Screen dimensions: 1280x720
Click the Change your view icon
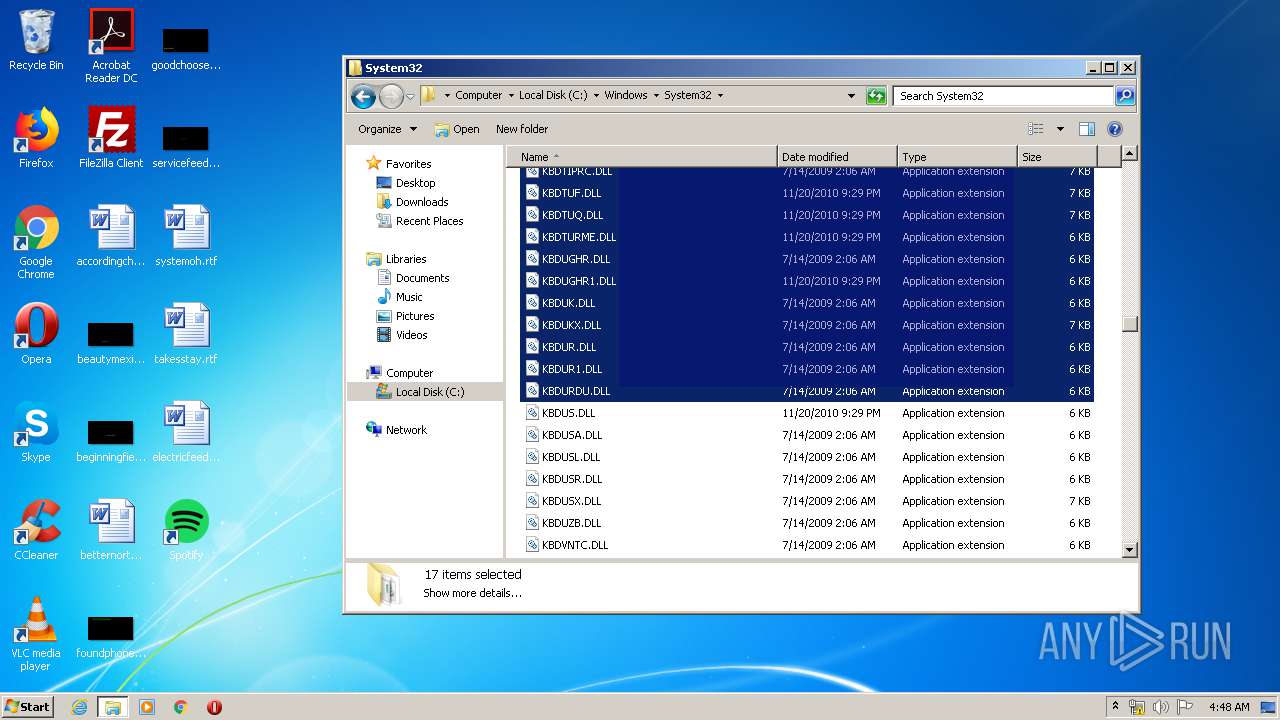(1036, 129)
